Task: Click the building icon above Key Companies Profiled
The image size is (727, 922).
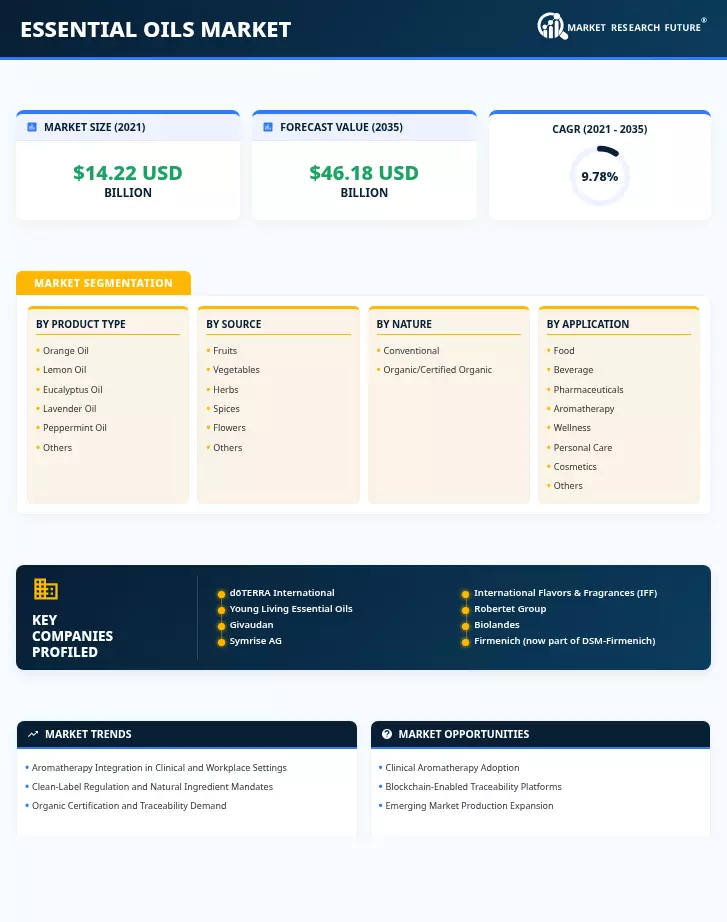Action: (46, 589)
